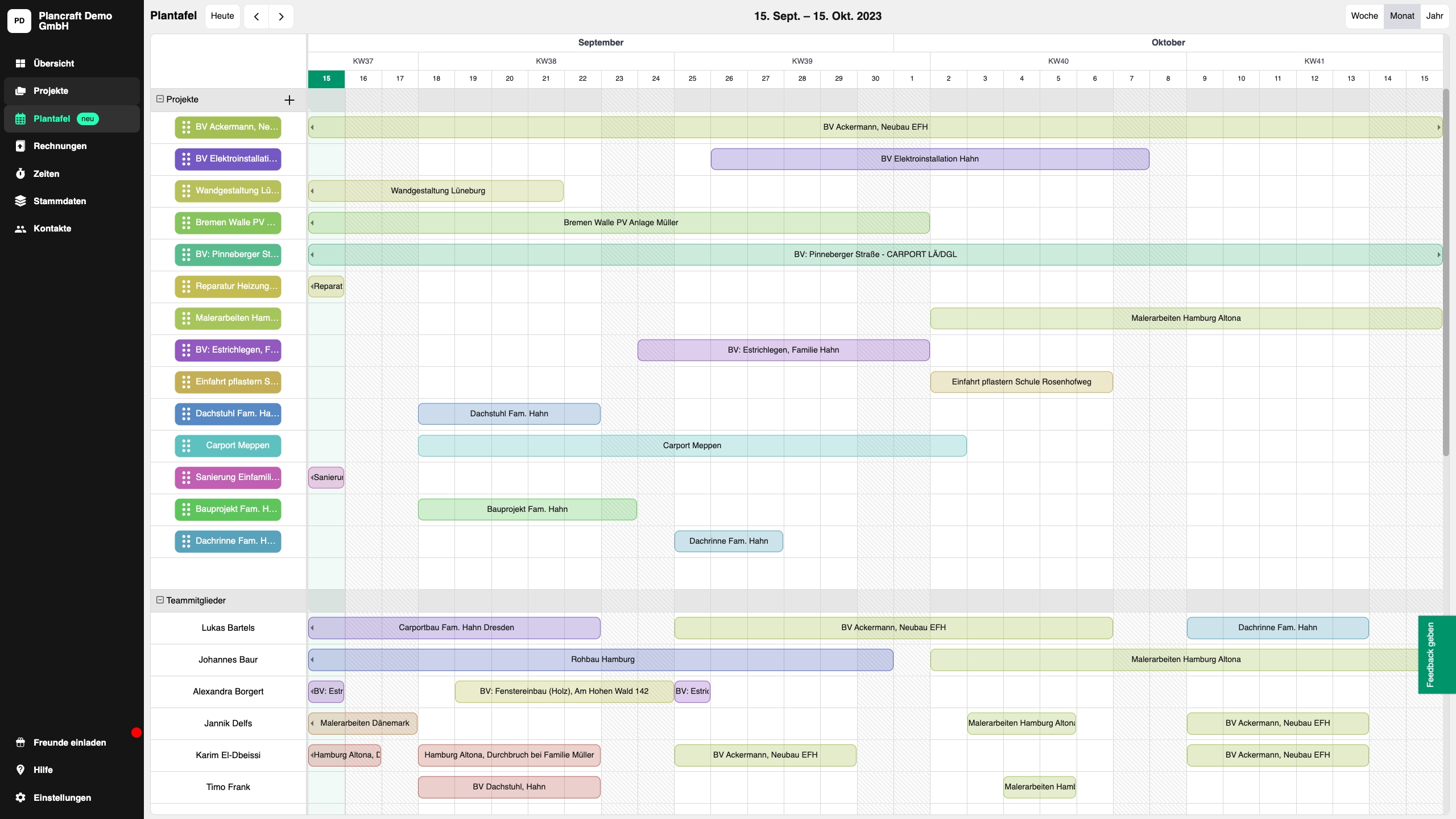
Task: Select Monat view tab
Action: click(x=1402, y=16)
